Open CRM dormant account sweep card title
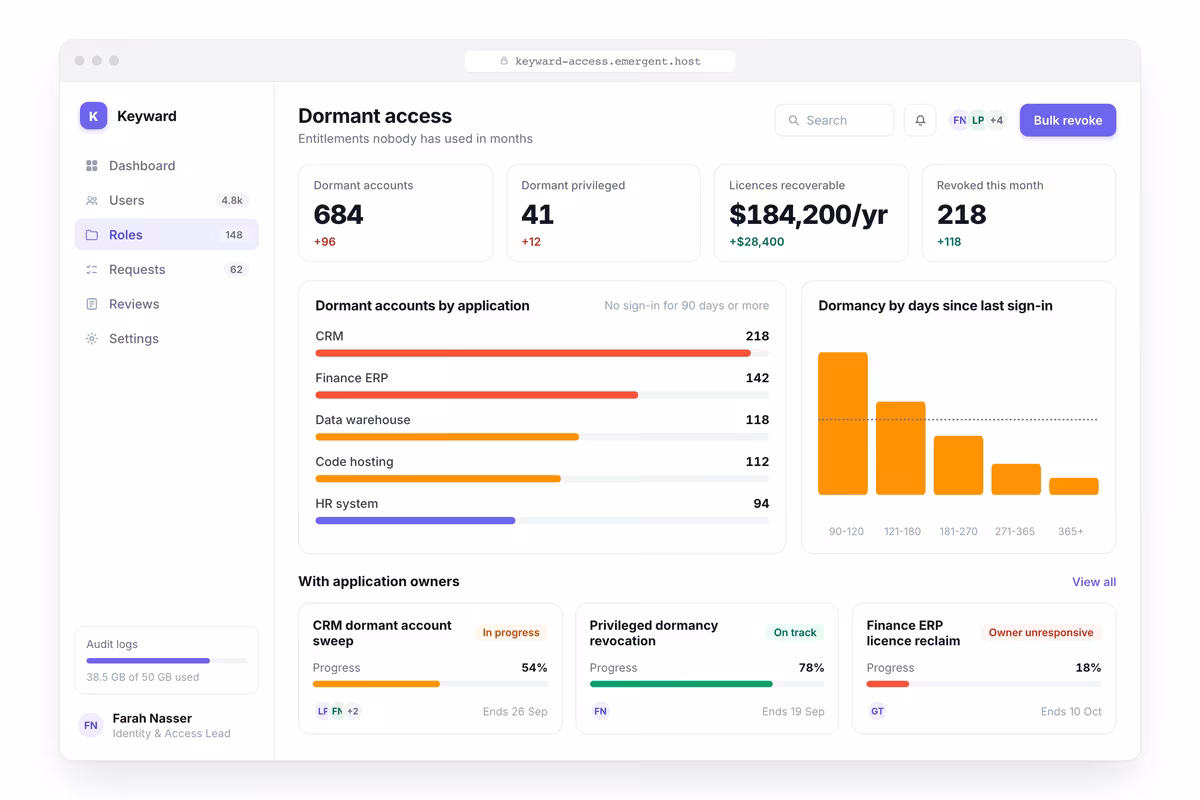The height and width of the screenshot is (800, 1200). (382, 633)
